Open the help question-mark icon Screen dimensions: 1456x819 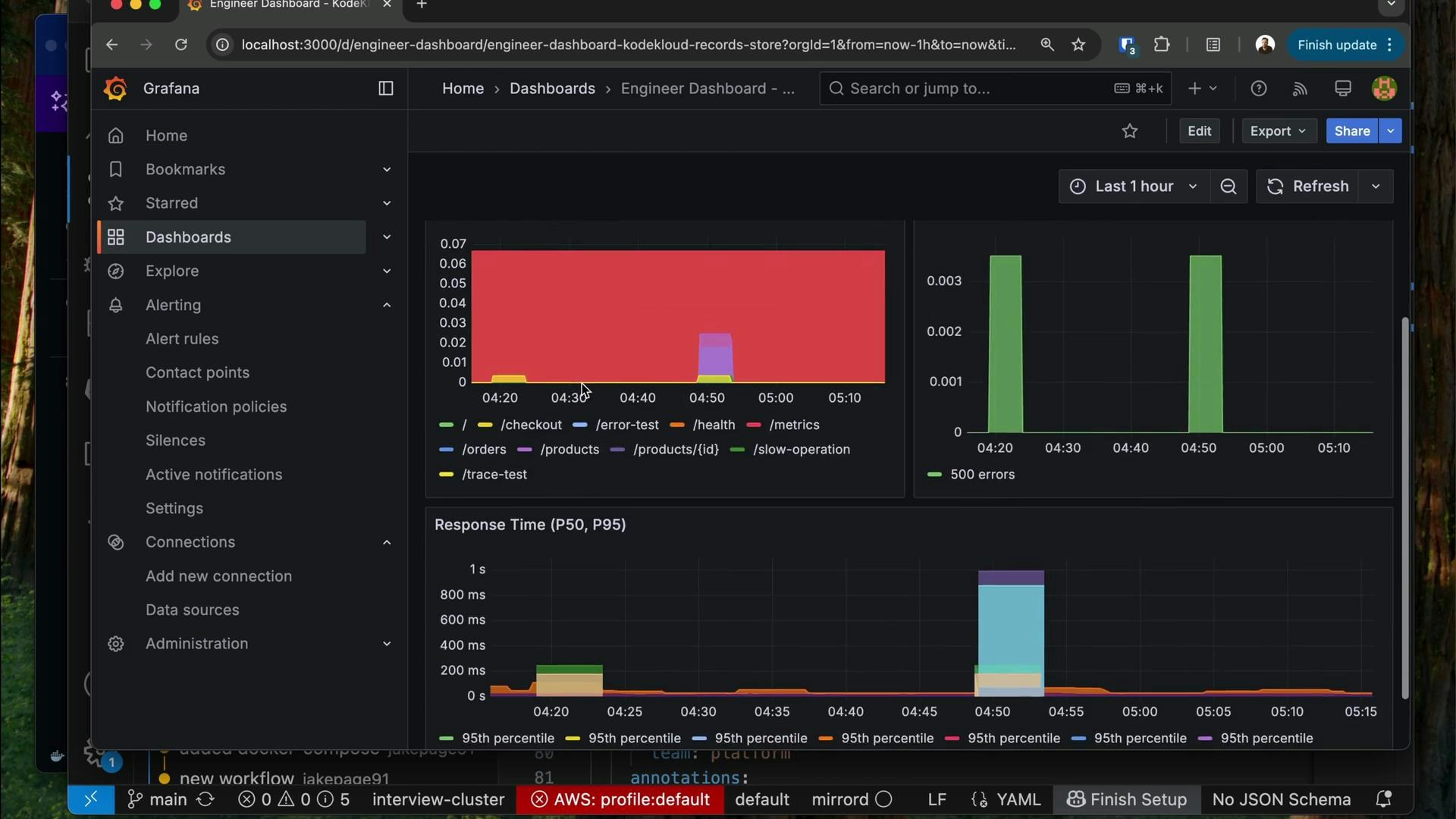1259,88
